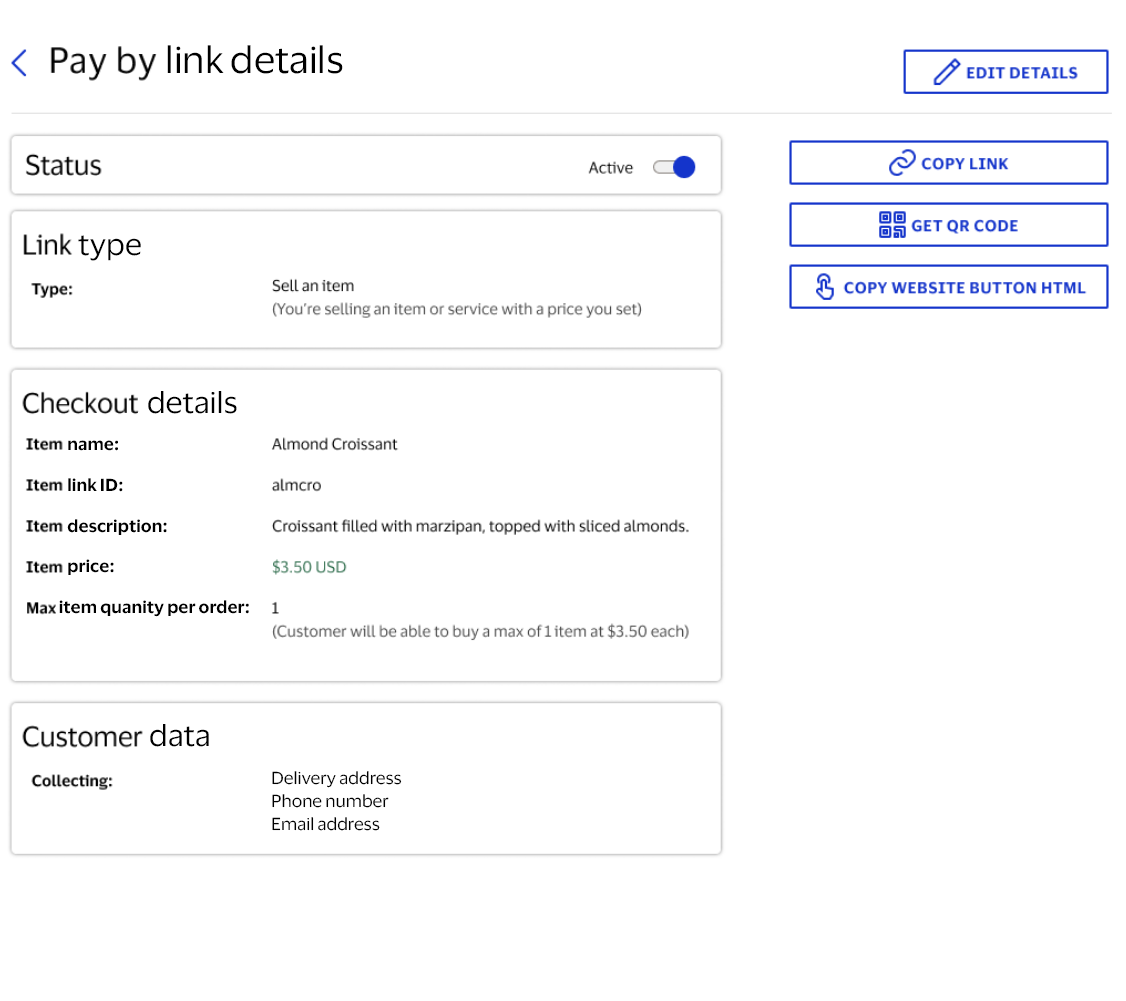Click the Link type section heading
The image size is (1126, 1001).
(82, 245)
